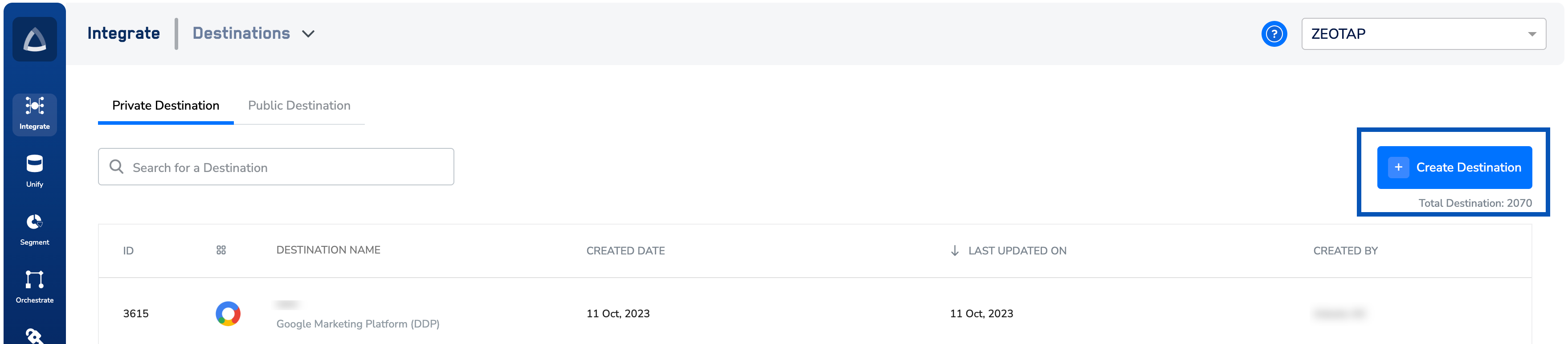Click the Created Date column header
The image size is (1568, 344).
625,250
